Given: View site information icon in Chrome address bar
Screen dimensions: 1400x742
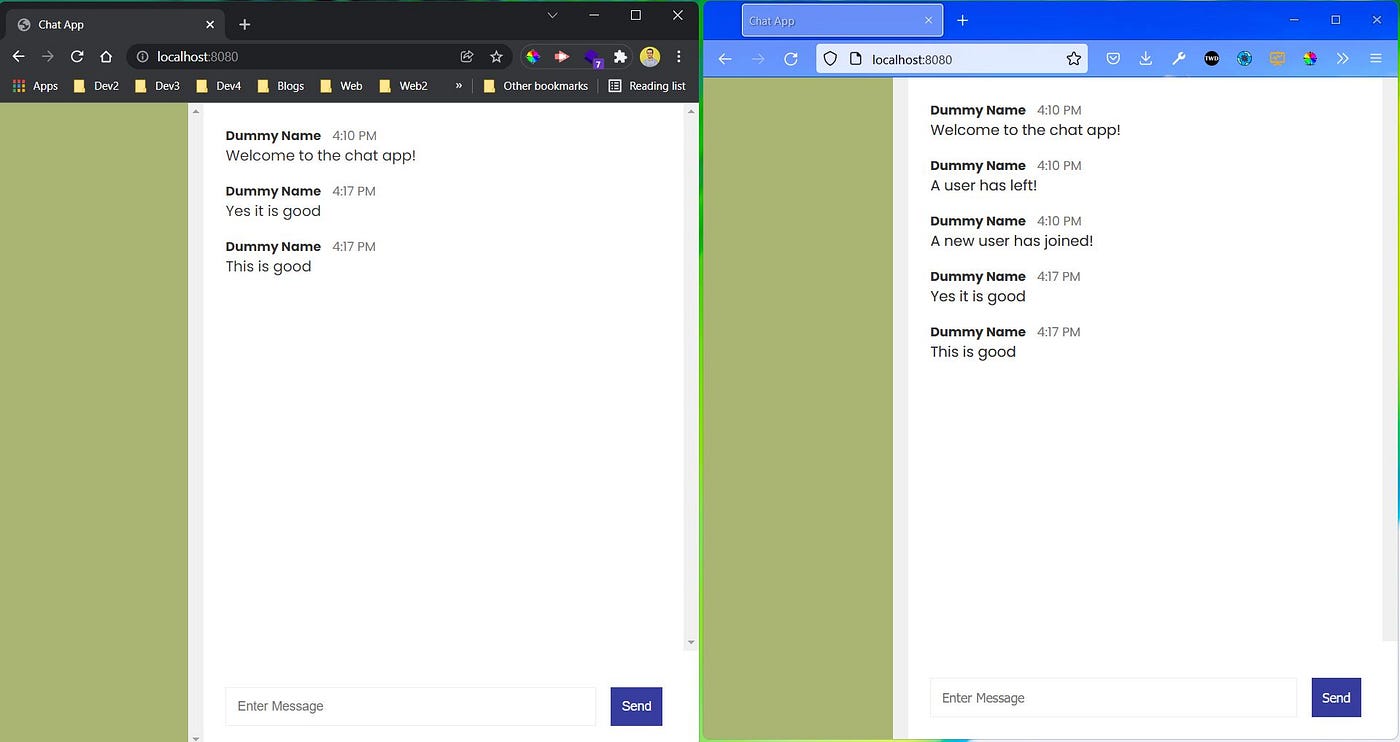Looking at the screenshot, I should point(142,57).
